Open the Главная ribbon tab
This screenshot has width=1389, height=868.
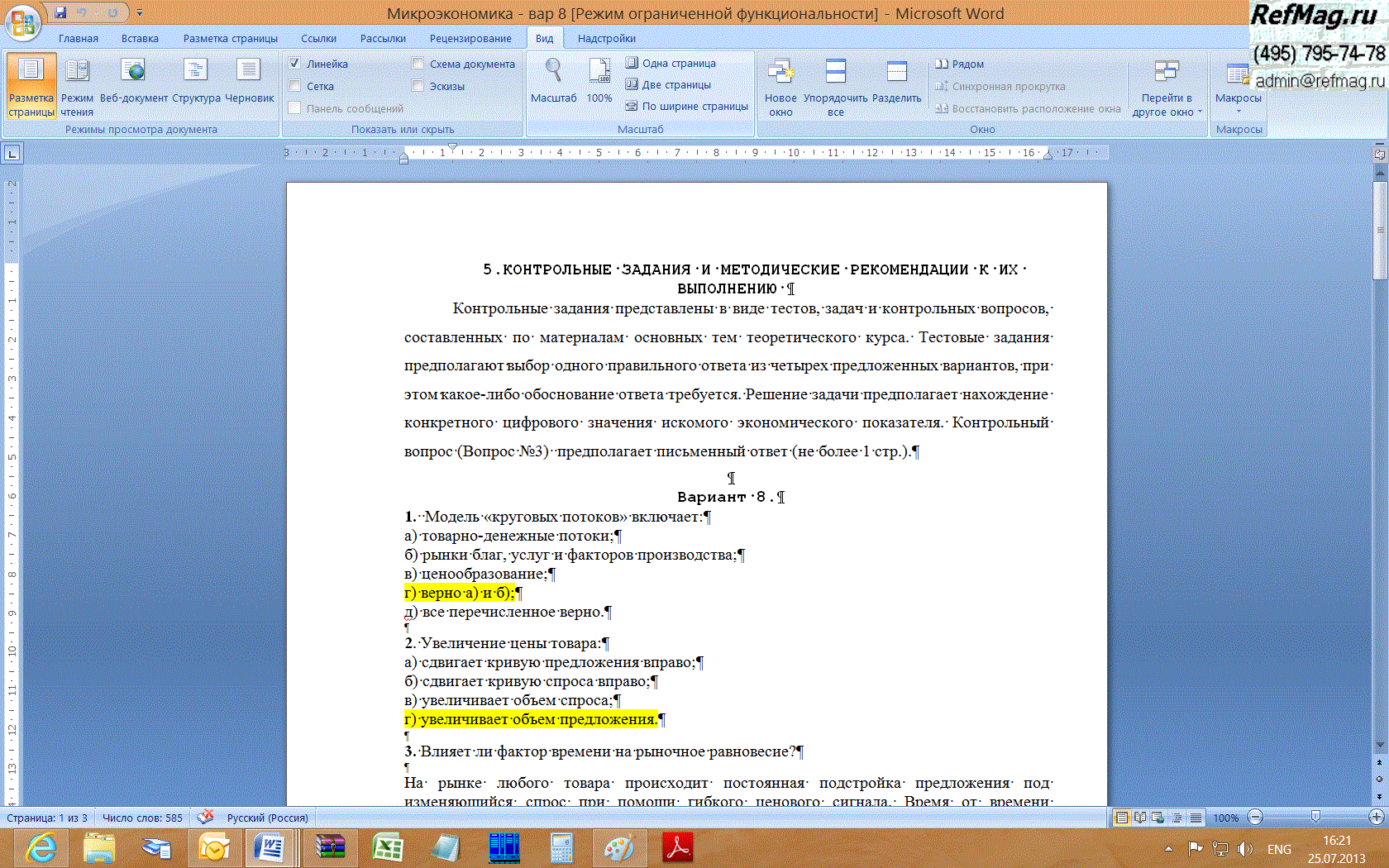[79, 39]
